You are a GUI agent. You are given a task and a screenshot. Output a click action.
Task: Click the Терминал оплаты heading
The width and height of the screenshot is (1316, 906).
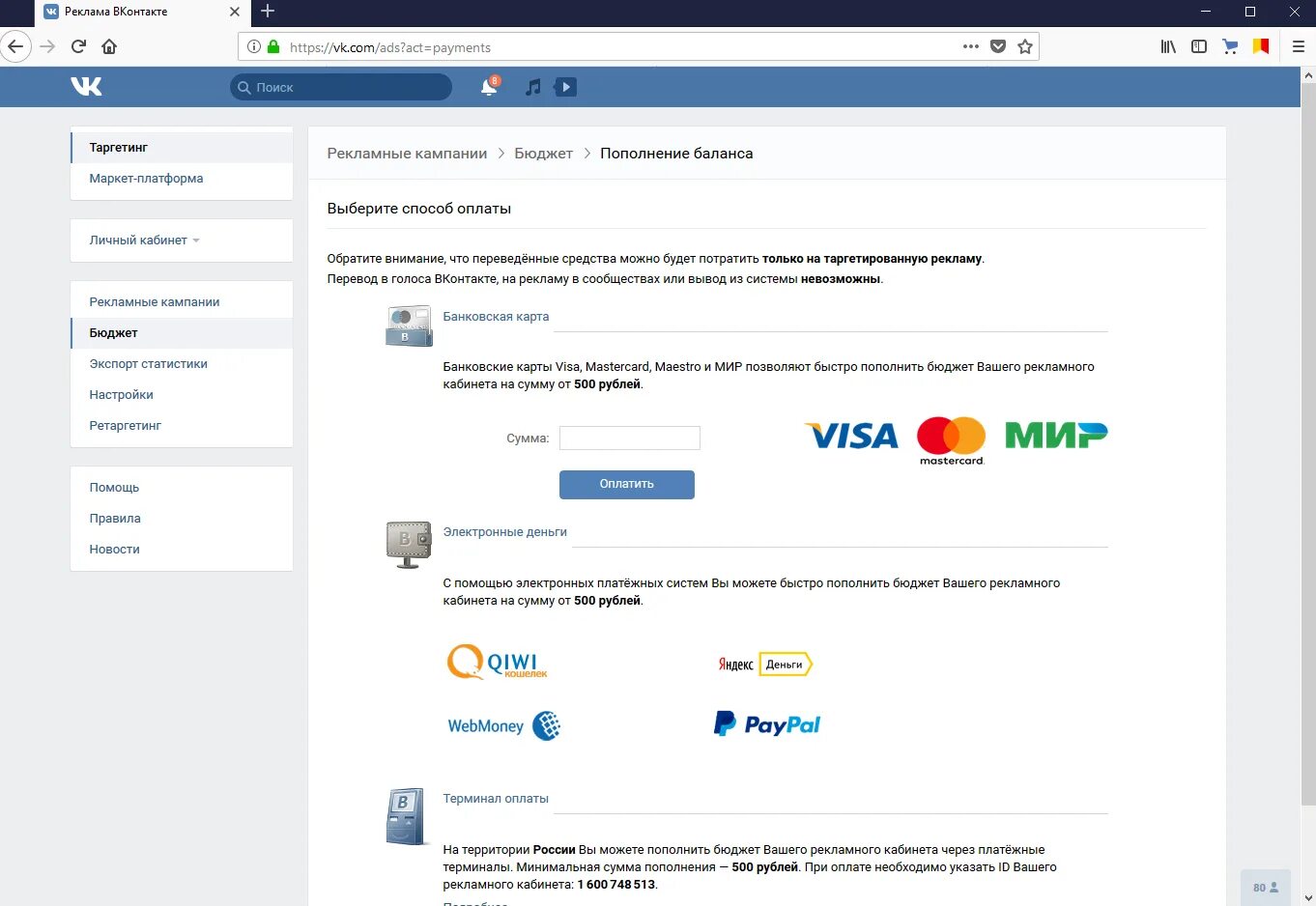(496, 799)
